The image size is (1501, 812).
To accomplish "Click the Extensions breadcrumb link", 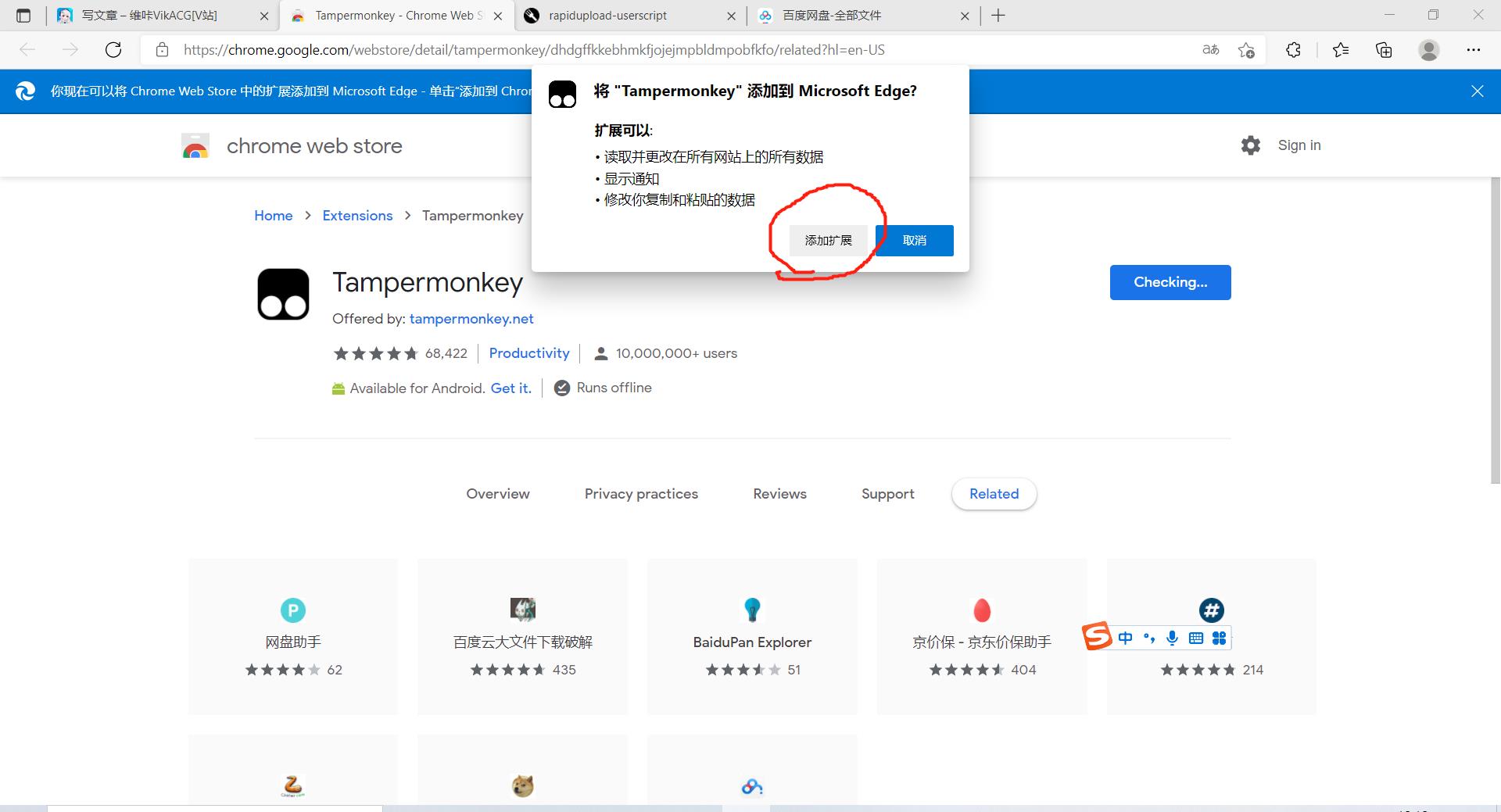I will pyautogui.click(x=357, y=216).
